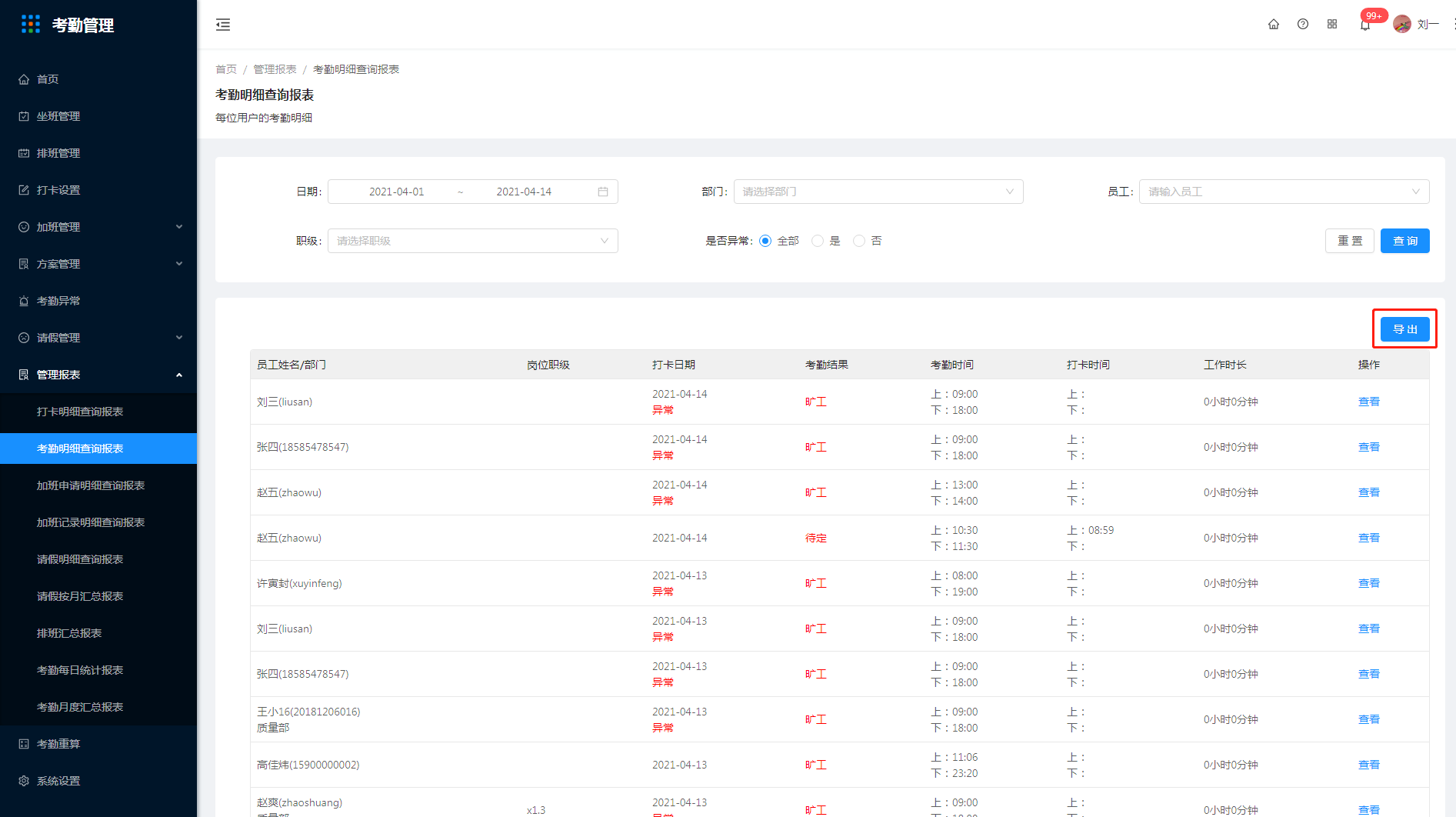Expand the 请假管理 submenu chevron
The height and width of the screenshot is (817, 1456).
pos(179,338)
